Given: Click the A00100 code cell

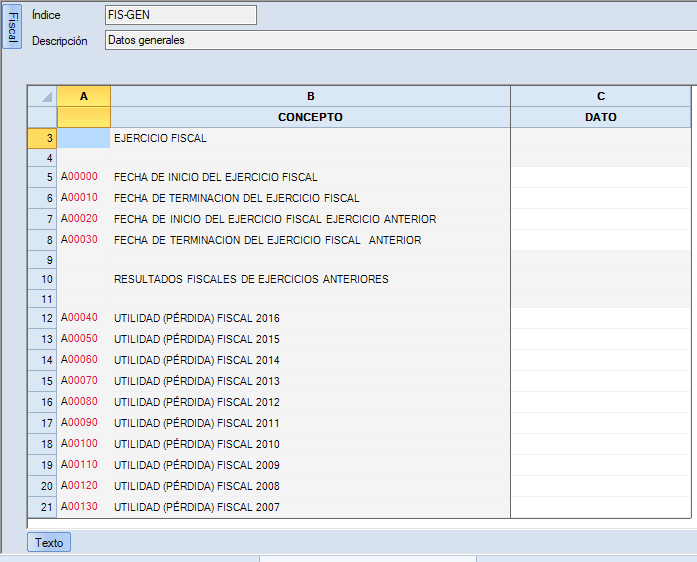Looking at the screenshot, I should [84, 444].
